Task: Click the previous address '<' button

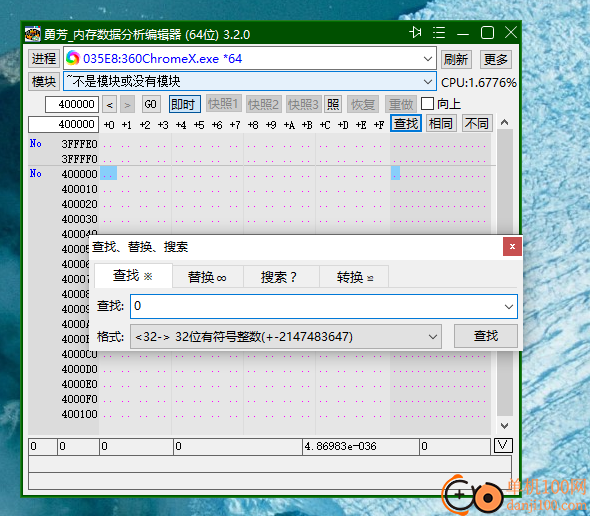Action: point(109,105)
